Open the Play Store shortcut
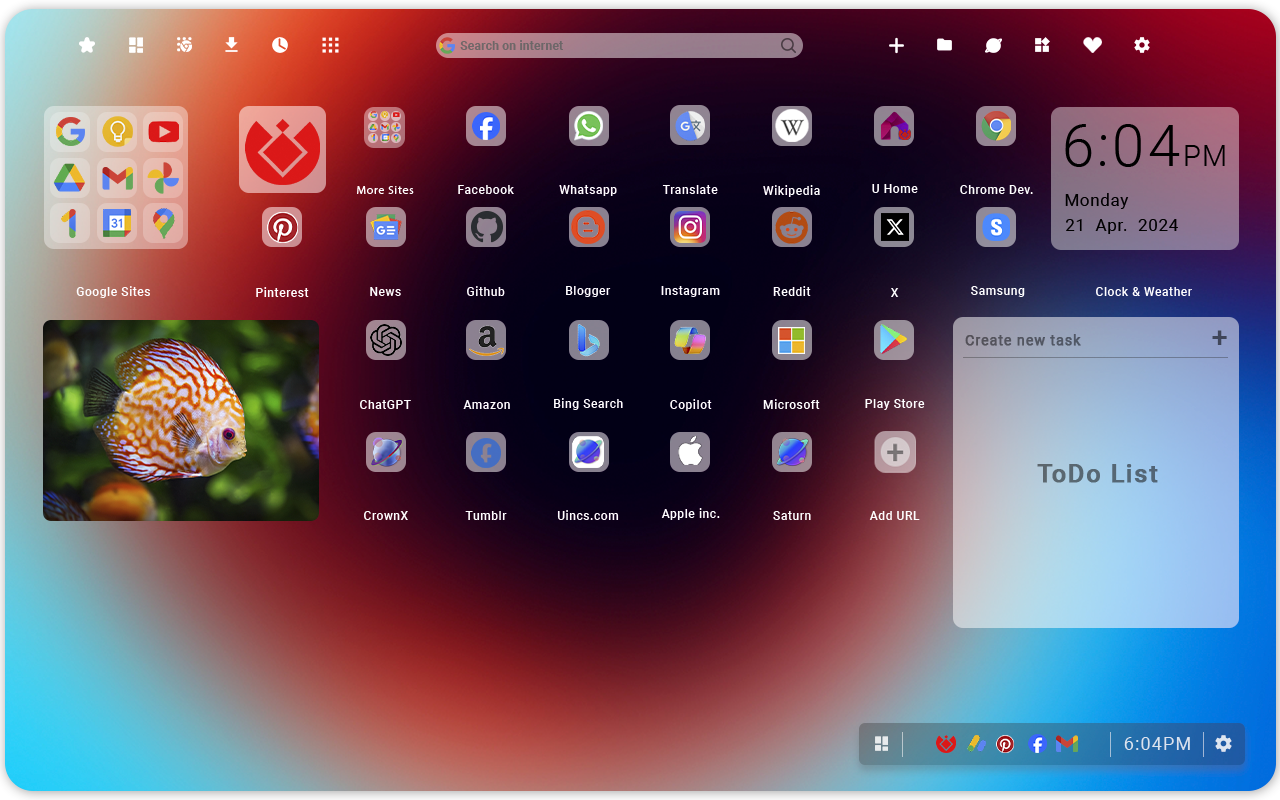This screenshot has height=800, width=1280. 893,340
